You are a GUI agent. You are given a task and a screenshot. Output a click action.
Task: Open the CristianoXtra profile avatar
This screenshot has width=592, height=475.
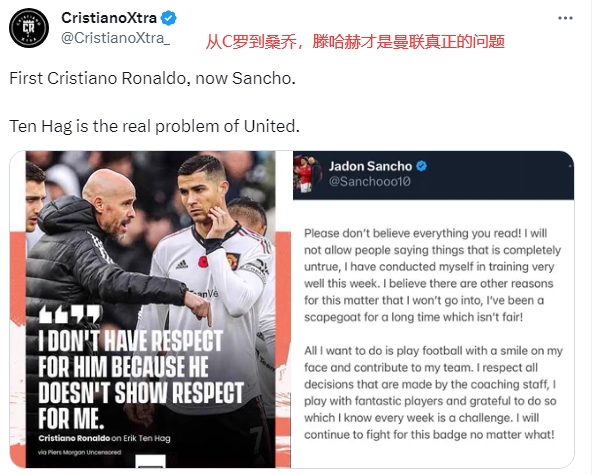coord(29,28)
